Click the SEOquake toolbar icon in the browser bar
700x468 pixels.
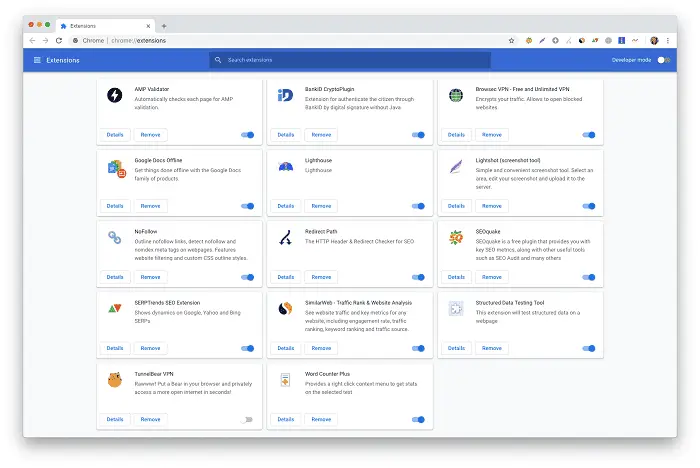point(529,41)
